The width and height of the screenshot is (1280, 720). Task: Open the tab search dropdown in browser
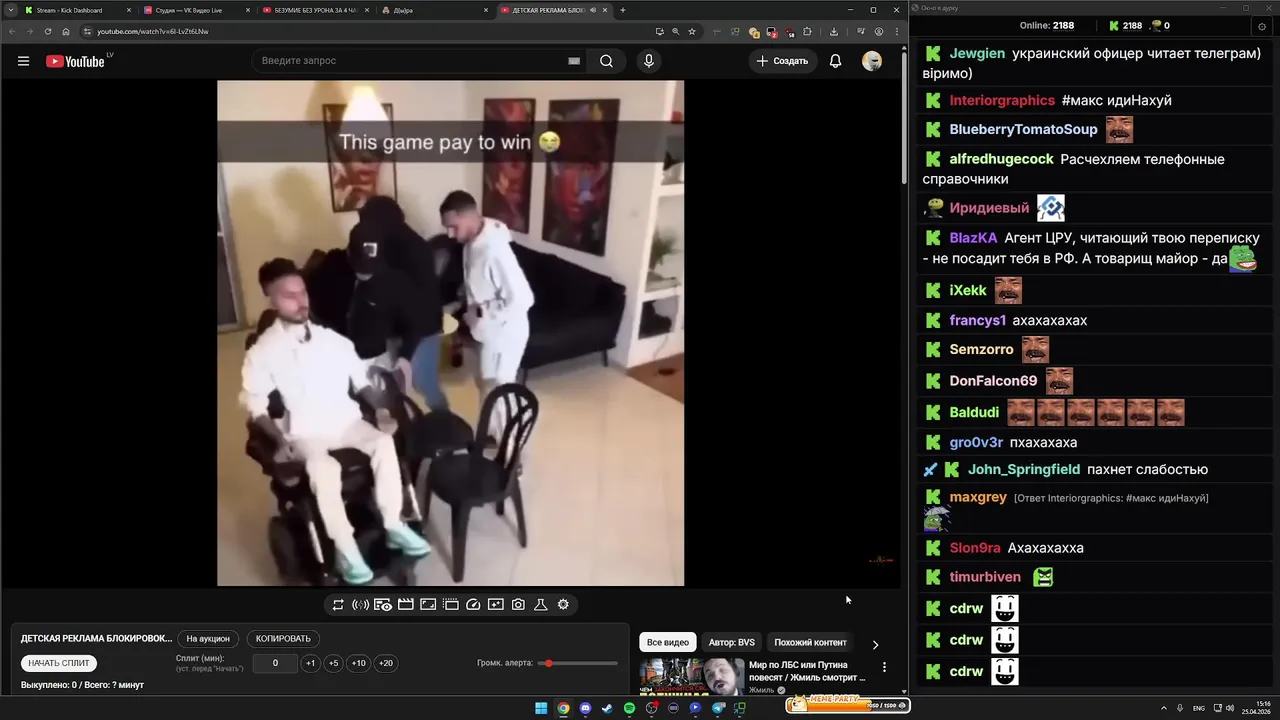point(10,10)
